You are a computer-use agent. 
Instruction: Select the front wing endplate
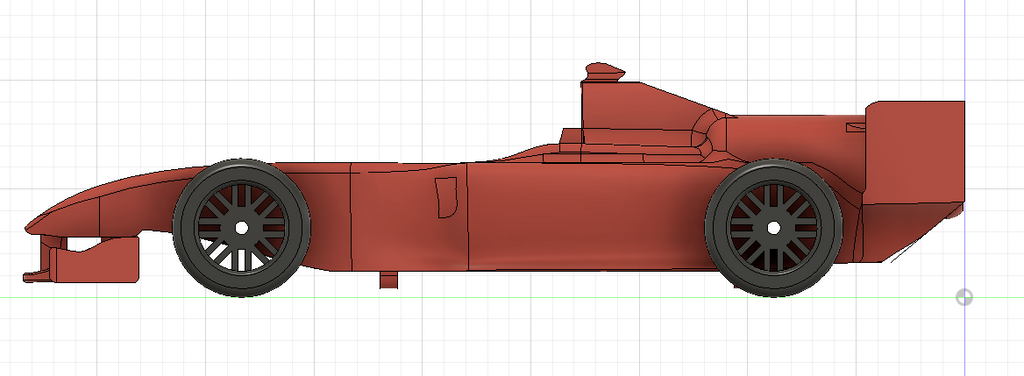pyautogui.click(x=94, y=260)
